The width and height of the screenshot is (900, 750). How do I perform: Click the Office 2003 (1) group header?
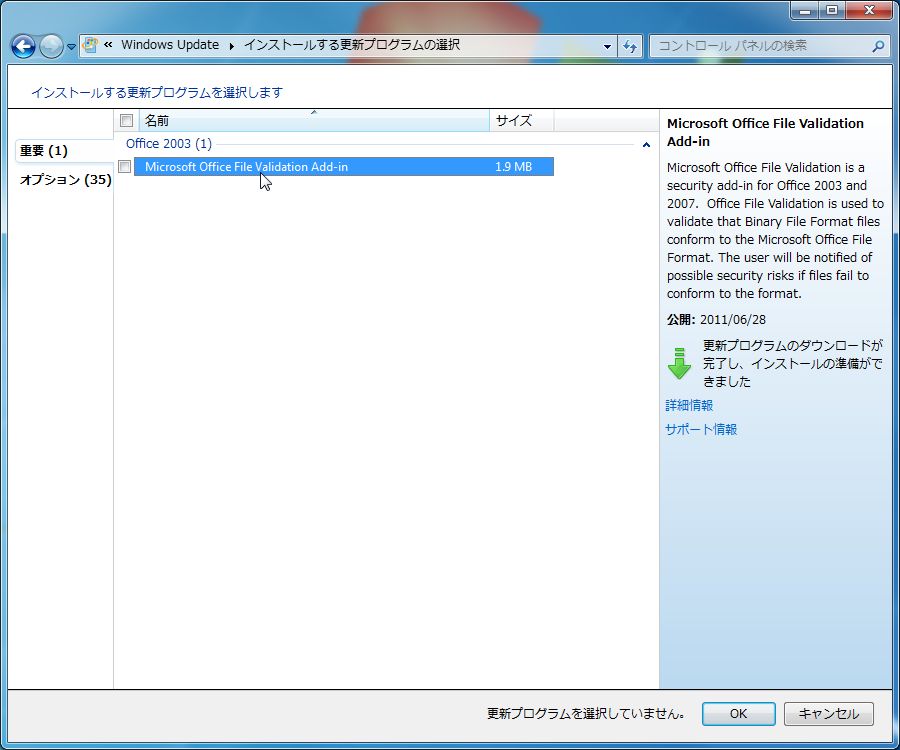(169, 143)
